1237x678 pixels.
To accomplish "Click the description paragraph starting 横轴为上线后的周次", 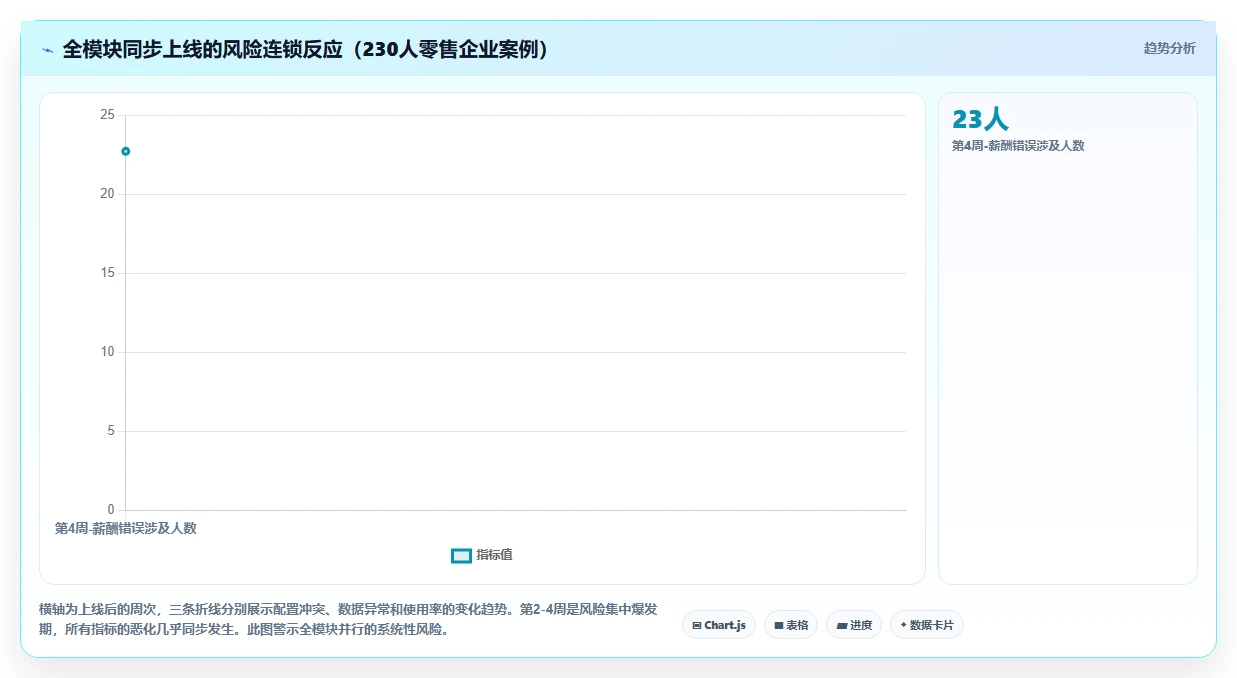I will (348, 619).
